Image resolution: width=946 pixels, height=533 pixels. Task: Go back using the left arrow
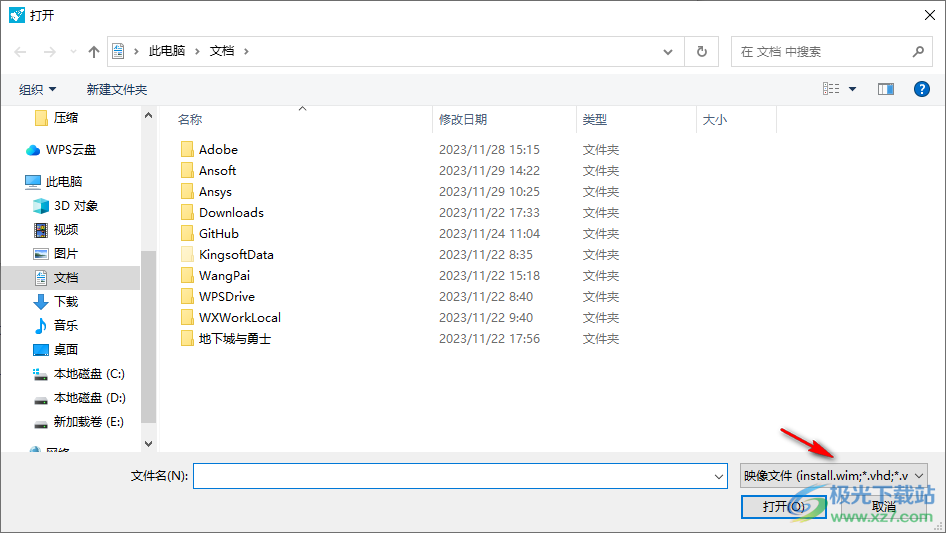(21, 52)
